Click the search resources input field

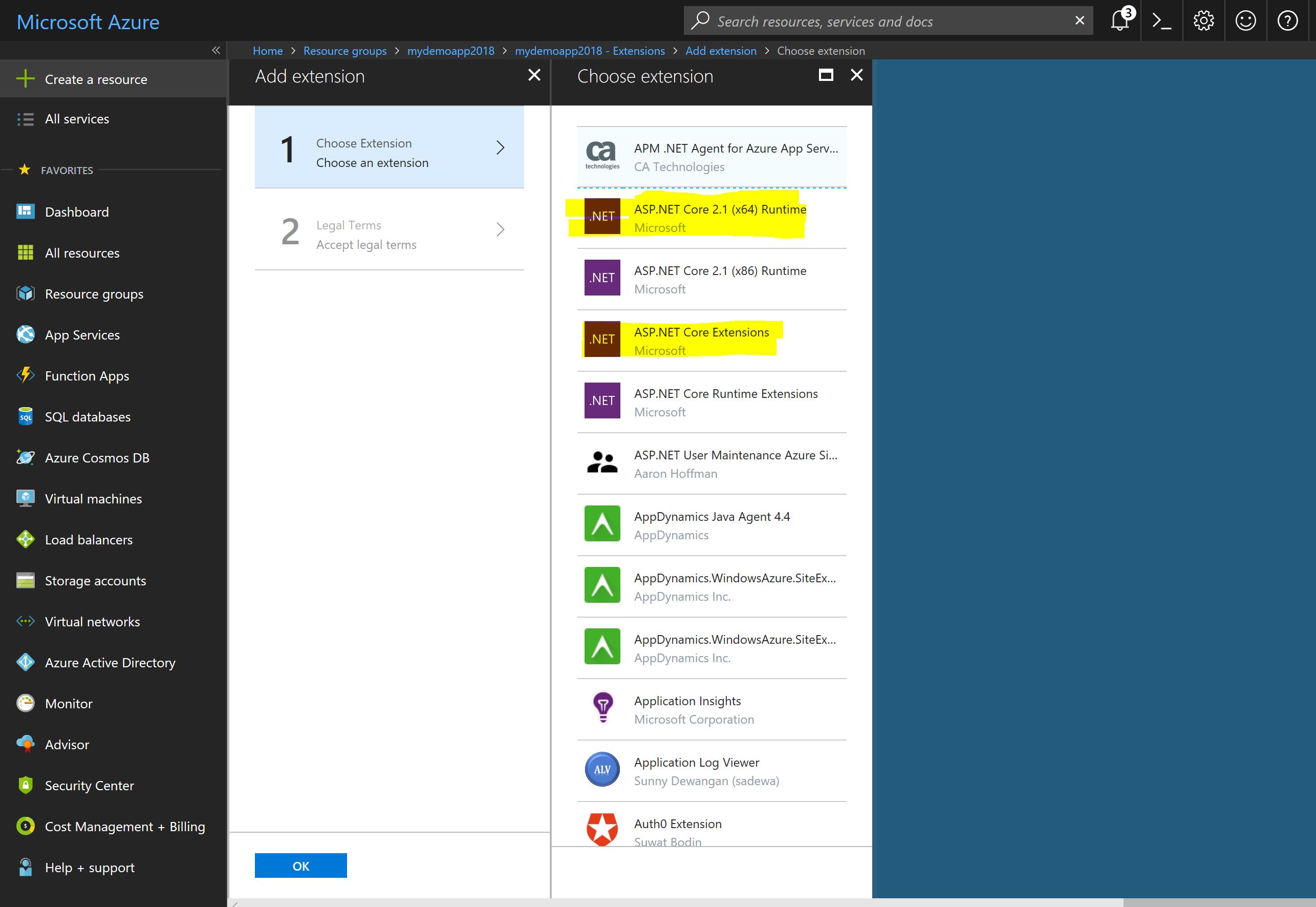pyautogui.click(x=886, y=22)
